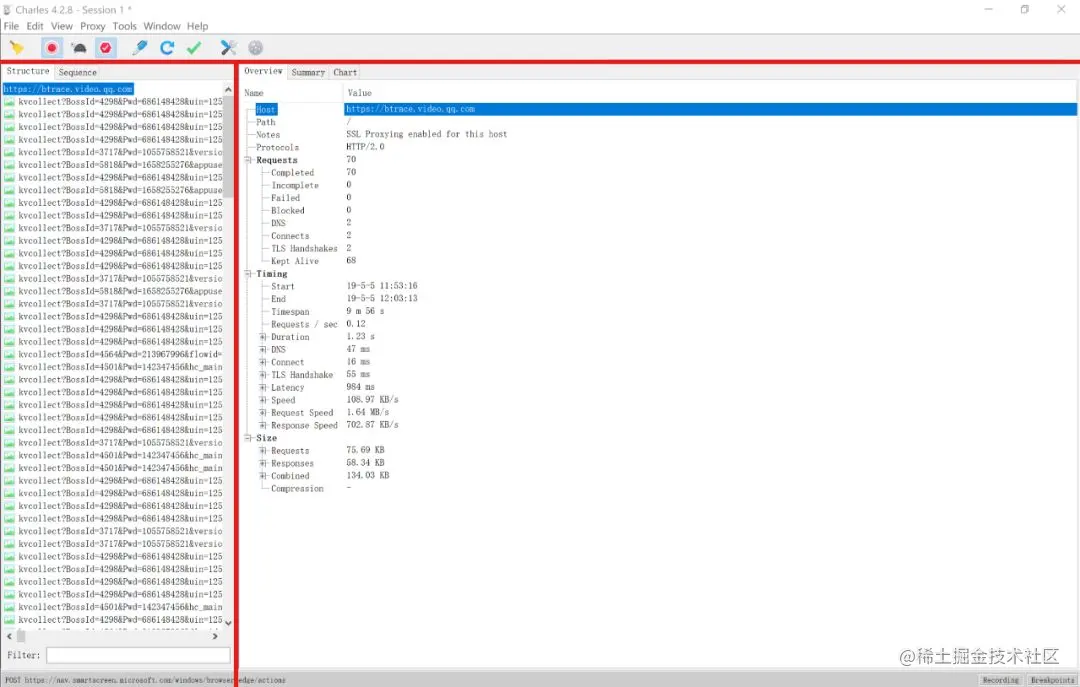
Task: Select the Failed requests row
Action: (x=660, y=198)
